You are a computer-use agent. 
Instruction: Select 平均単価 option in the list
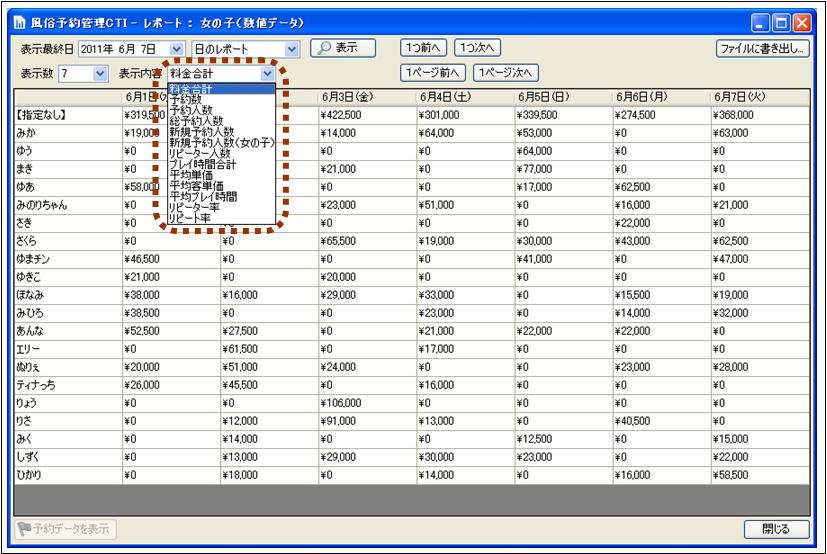190,174
